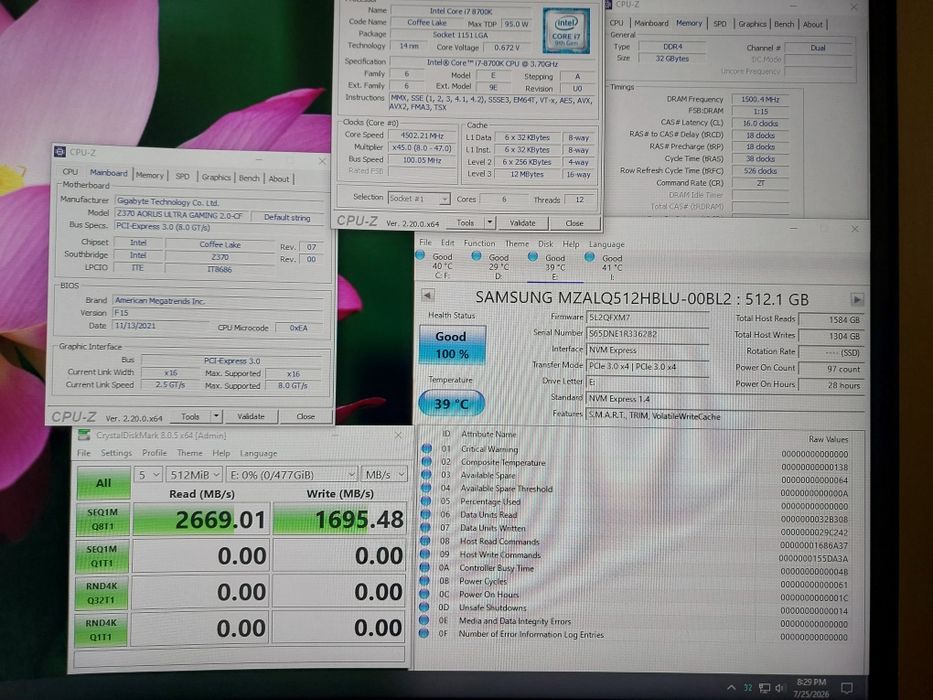The height and width of the screenshot is (700, 933).
Task: Click Tools button in Mainboard CPU-Z window
Action: (x=190, y=416)
